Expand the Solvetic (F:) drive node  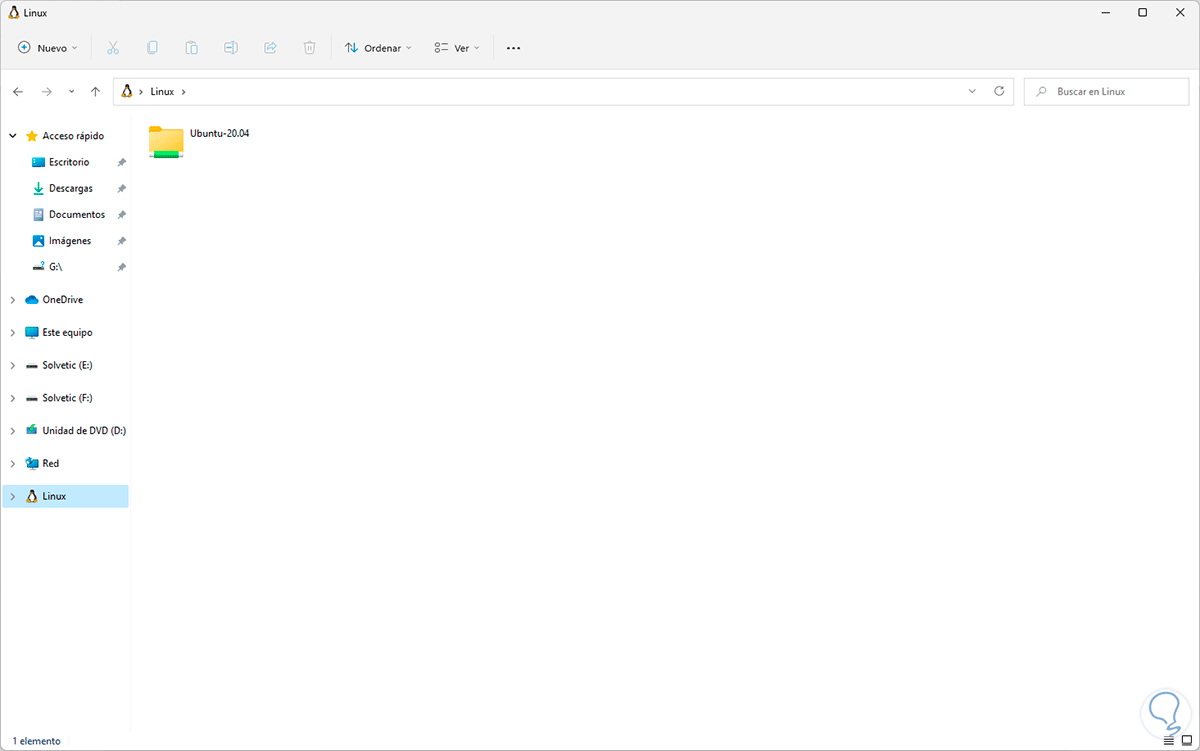click(x=12, y=398)
